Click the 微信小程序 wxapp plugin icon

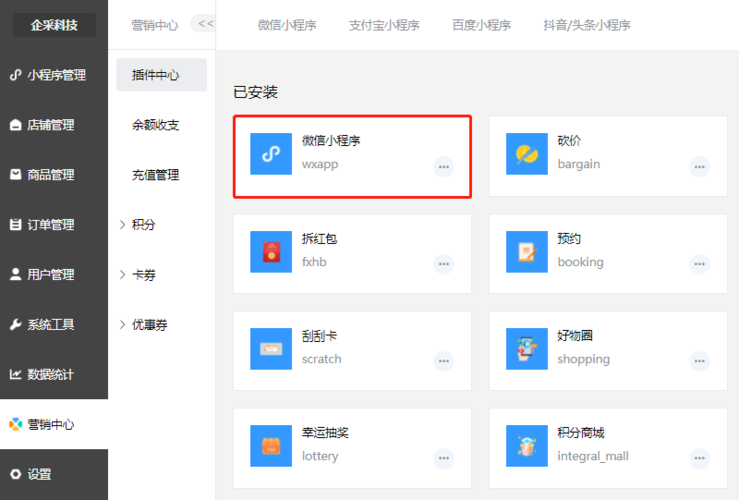tap(271, 154)
